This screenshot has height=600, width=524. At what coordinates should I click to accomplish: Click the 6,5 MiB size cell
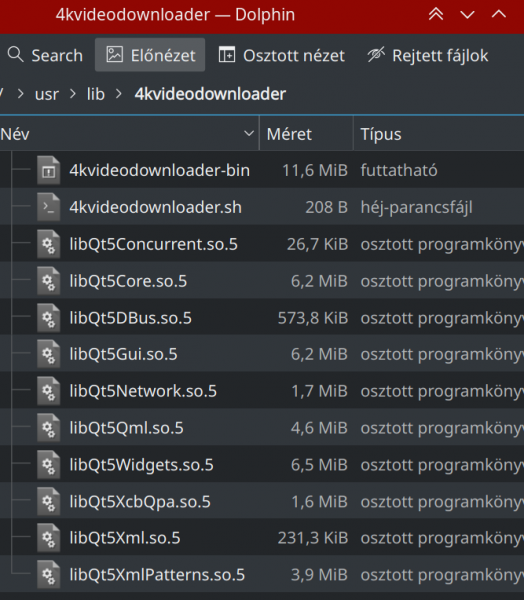(319, 465)
